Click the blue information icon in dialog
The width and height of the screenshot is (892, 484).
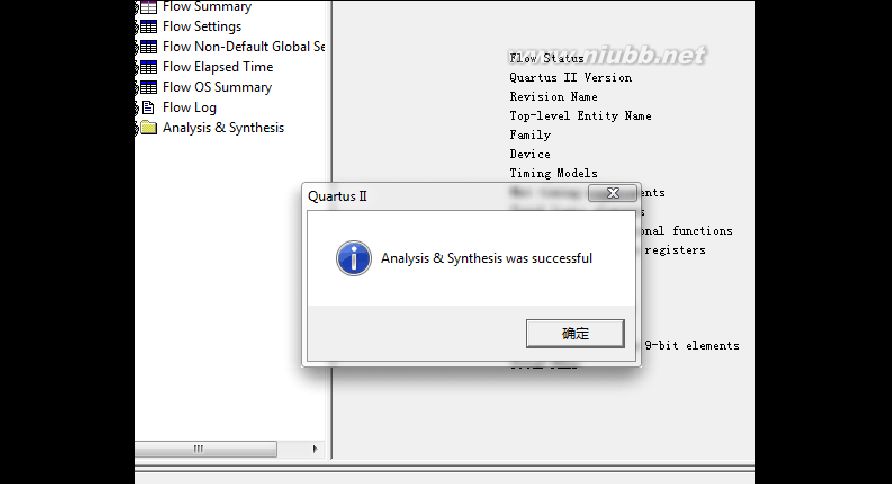(353, 258)
